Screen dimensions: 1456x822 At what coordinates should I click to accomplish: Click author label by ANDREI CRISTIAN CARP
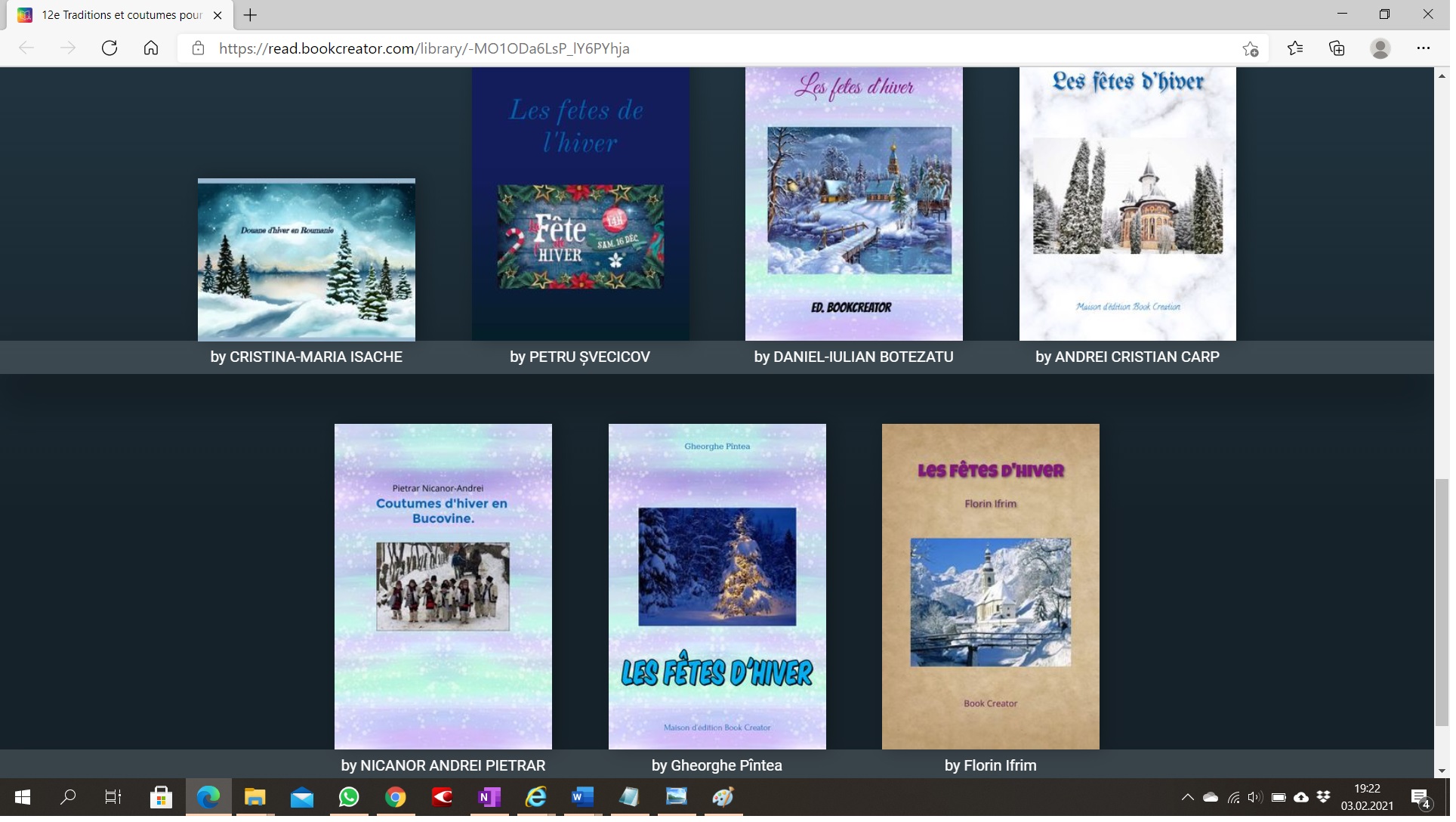[1127, 357]
